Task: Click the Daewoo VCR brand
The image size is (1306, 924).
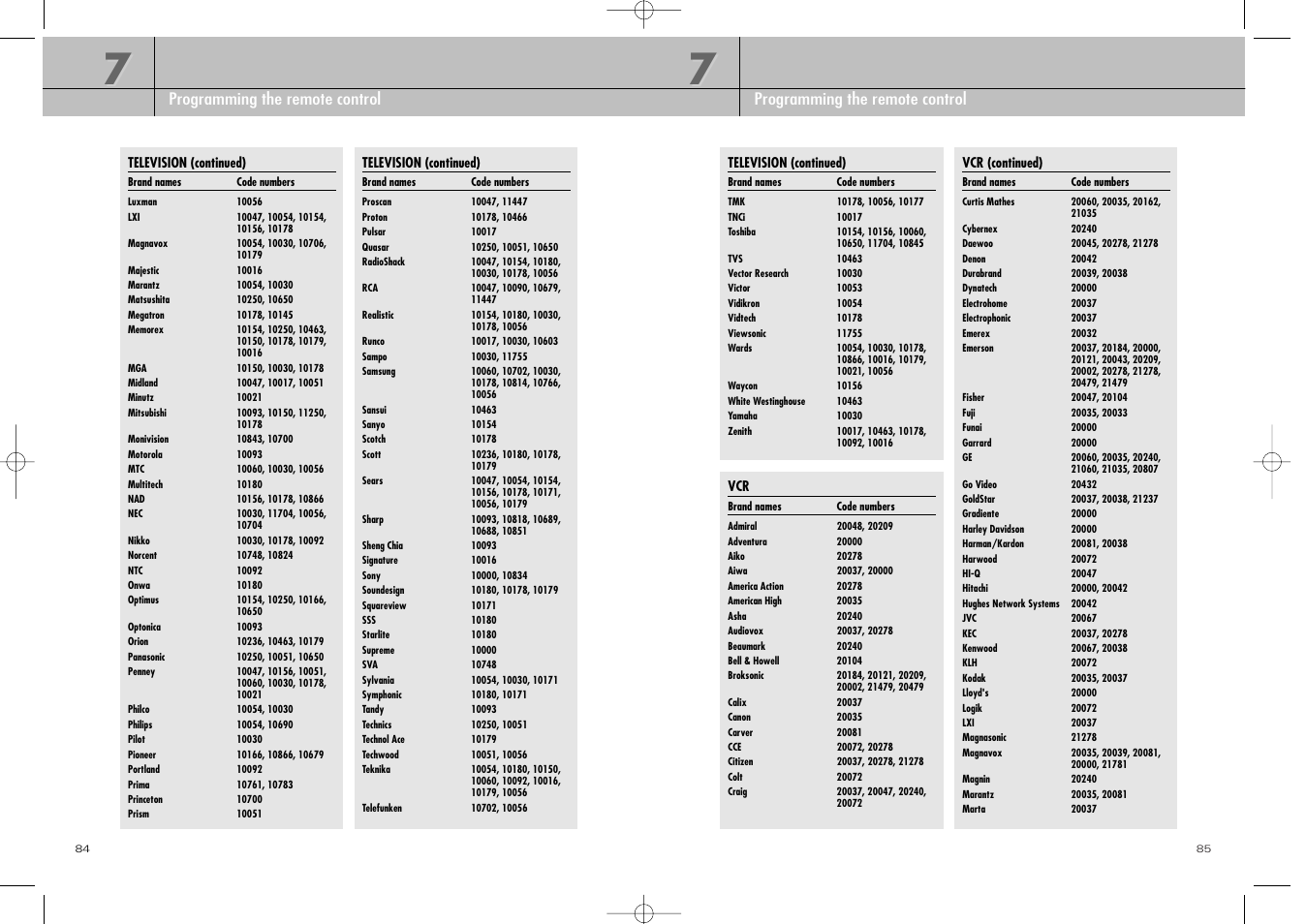Action: pyautogui.click(x=978, y=244)
